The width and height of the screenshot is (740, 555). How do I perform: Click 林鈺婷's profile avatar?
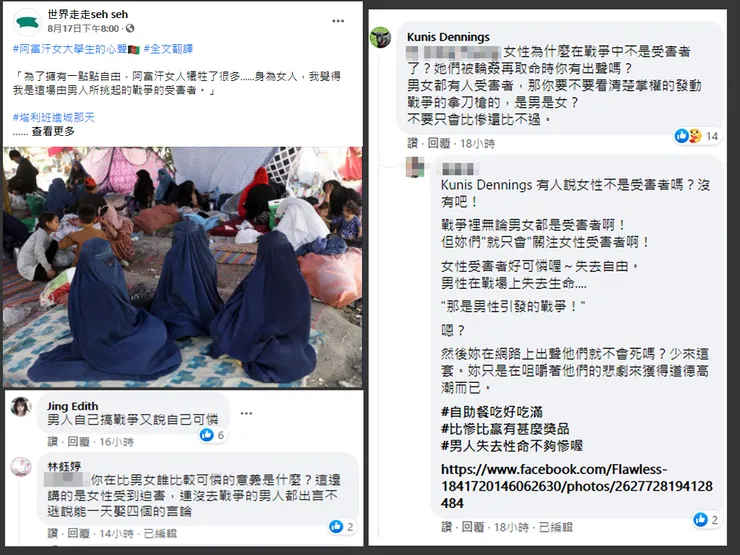(x=21, y=467)
